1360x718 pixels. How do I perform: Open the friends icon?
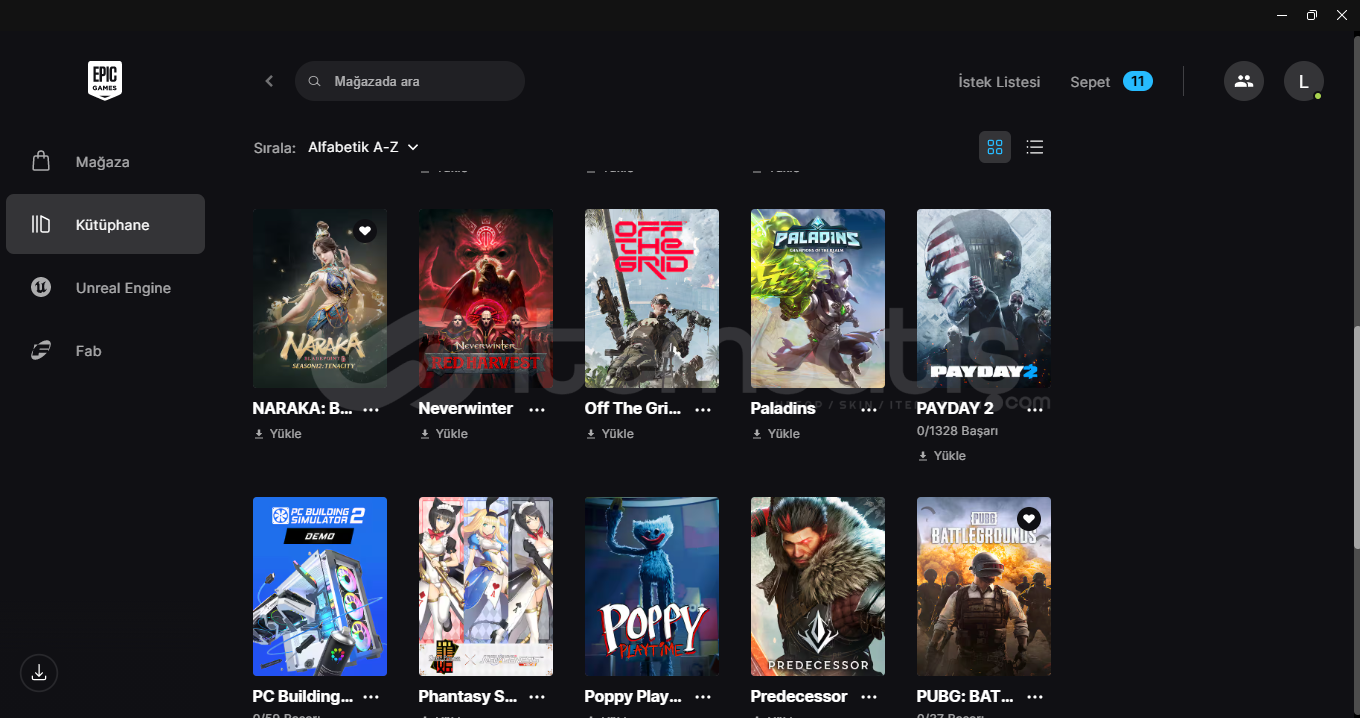pyautogui.click(x=1244, y=81)
